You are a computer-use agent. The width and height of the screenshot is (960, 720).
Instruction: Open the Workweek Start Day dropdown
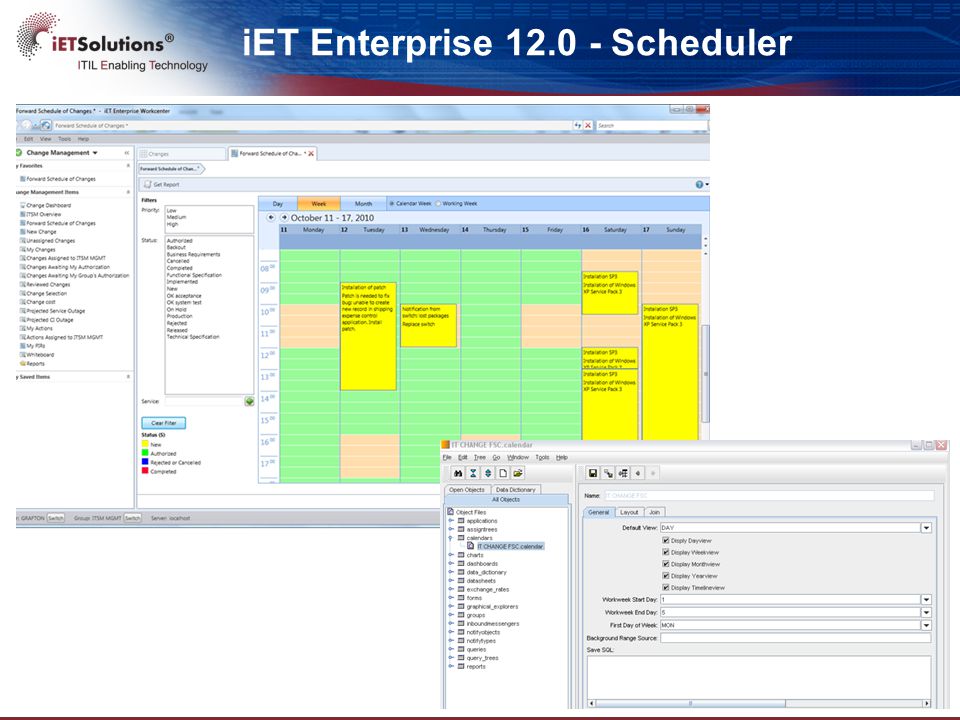click(x=926, y=600)
